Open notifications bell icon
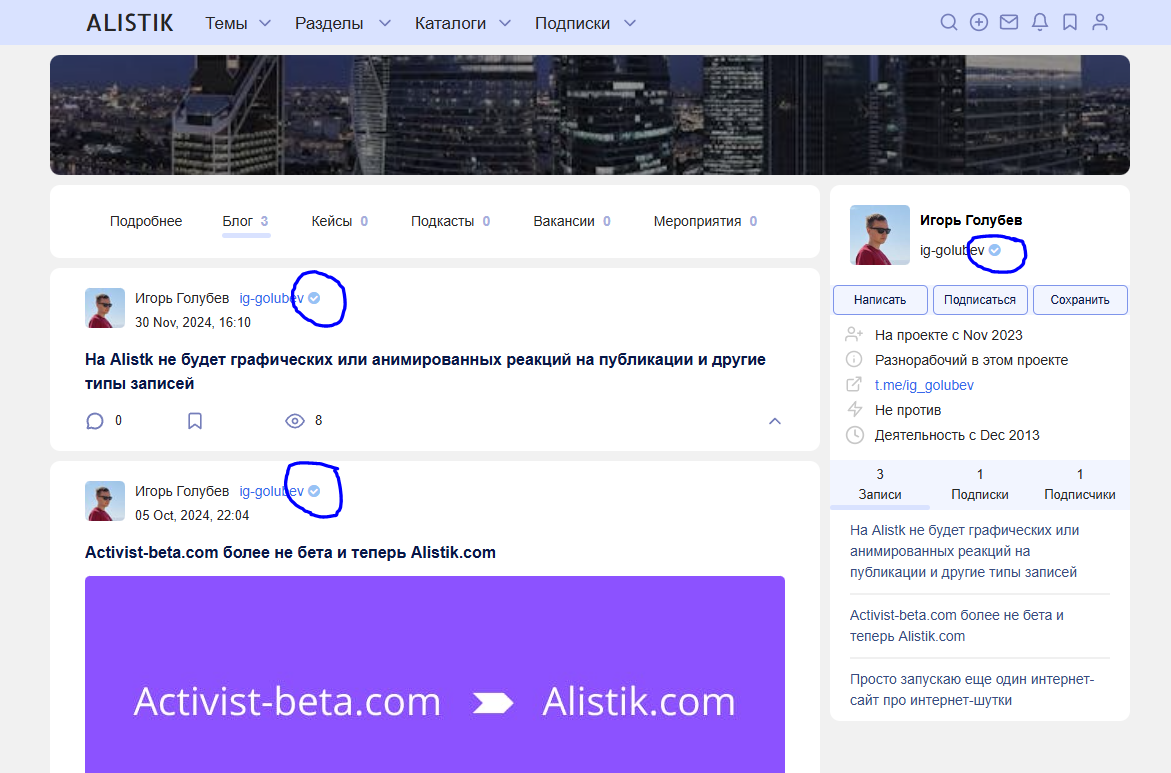 1040,22
